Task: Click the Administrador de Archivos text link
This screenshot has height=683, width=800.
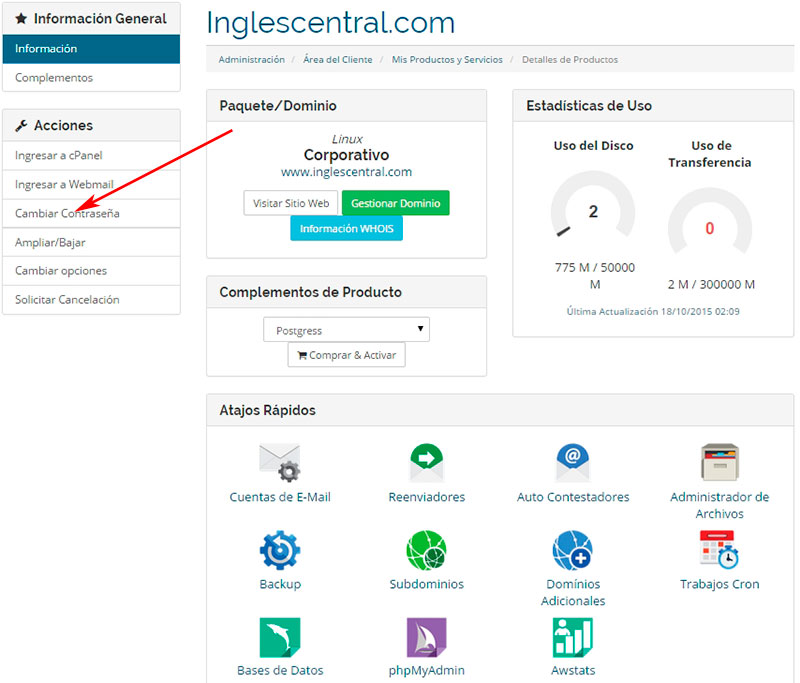Action: (719, 505)
